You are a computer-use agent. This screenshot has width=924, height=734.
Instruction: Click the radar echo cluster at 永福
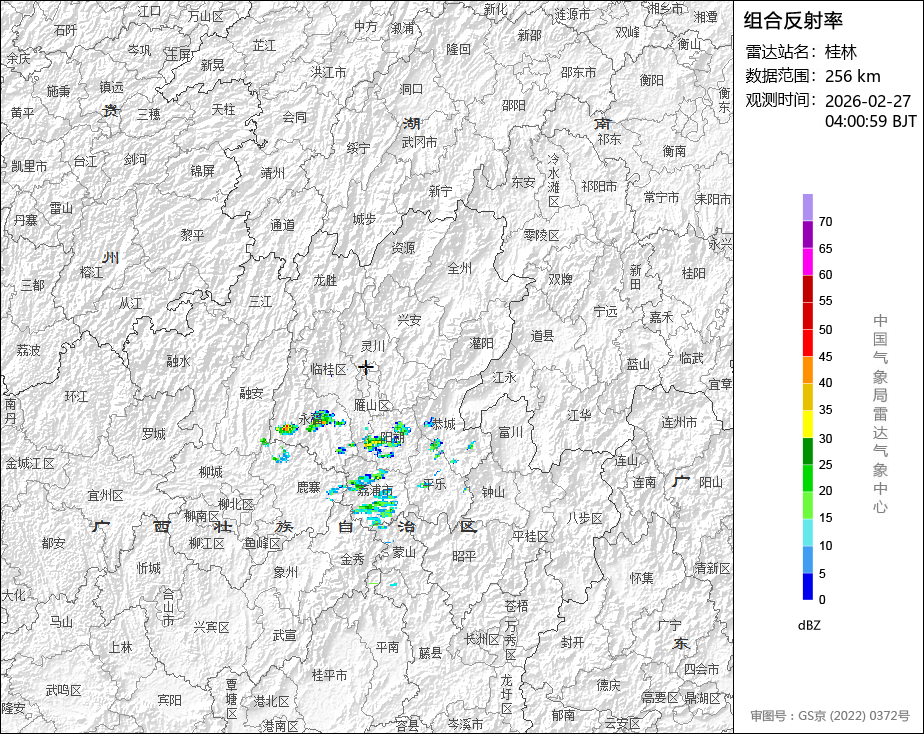click(321, 419)
